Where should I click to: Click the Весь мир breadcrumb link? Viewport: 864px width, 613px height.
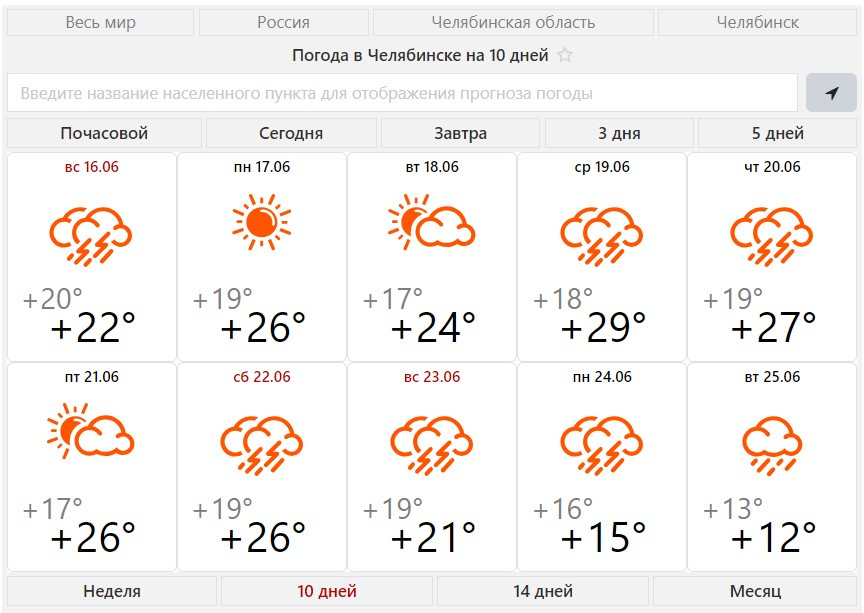pyautogui.click(x=101, y=22)
